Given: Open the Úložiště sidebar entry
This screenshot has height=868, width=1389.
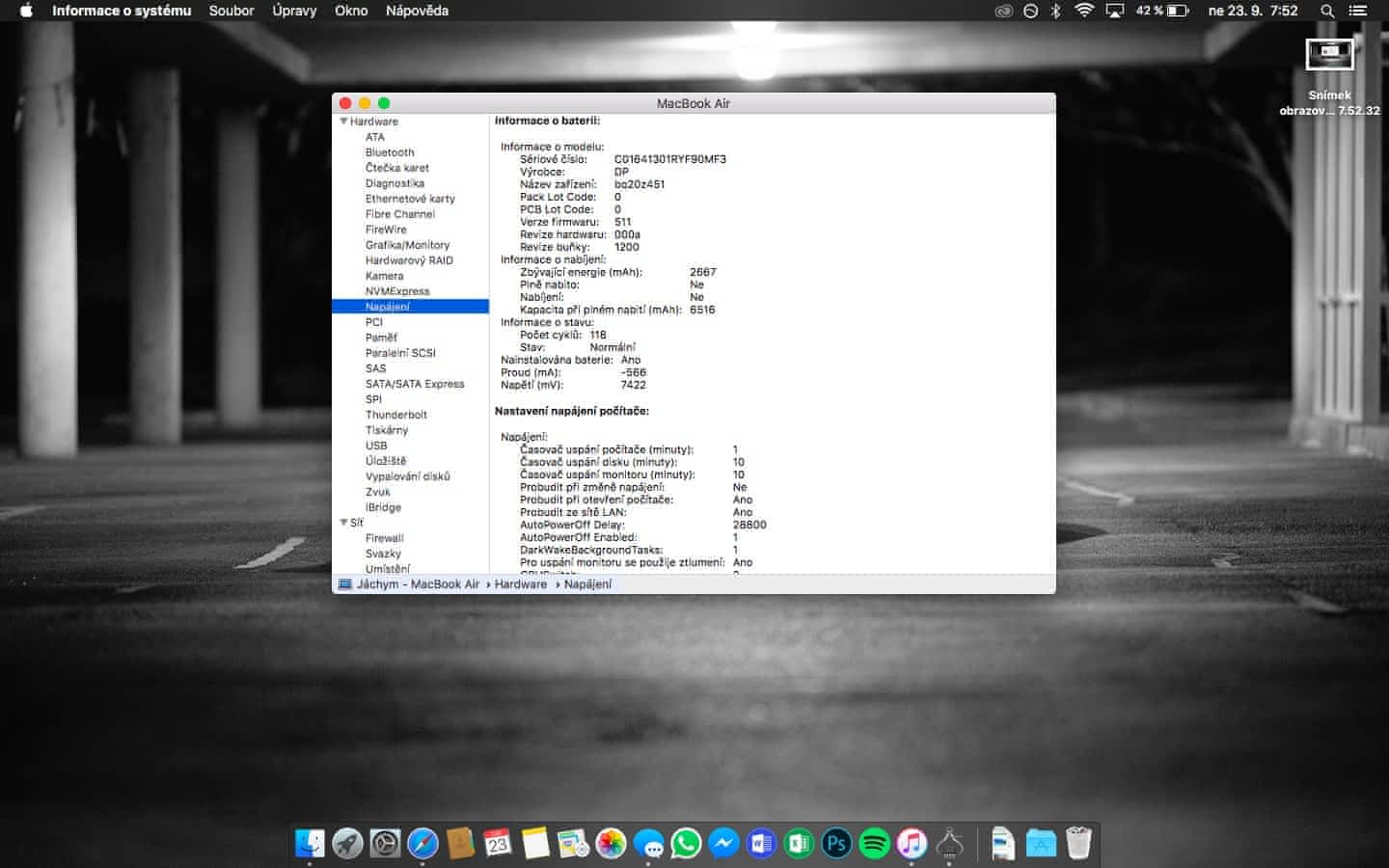Looking at the screenshot, I should pos(385,461).
